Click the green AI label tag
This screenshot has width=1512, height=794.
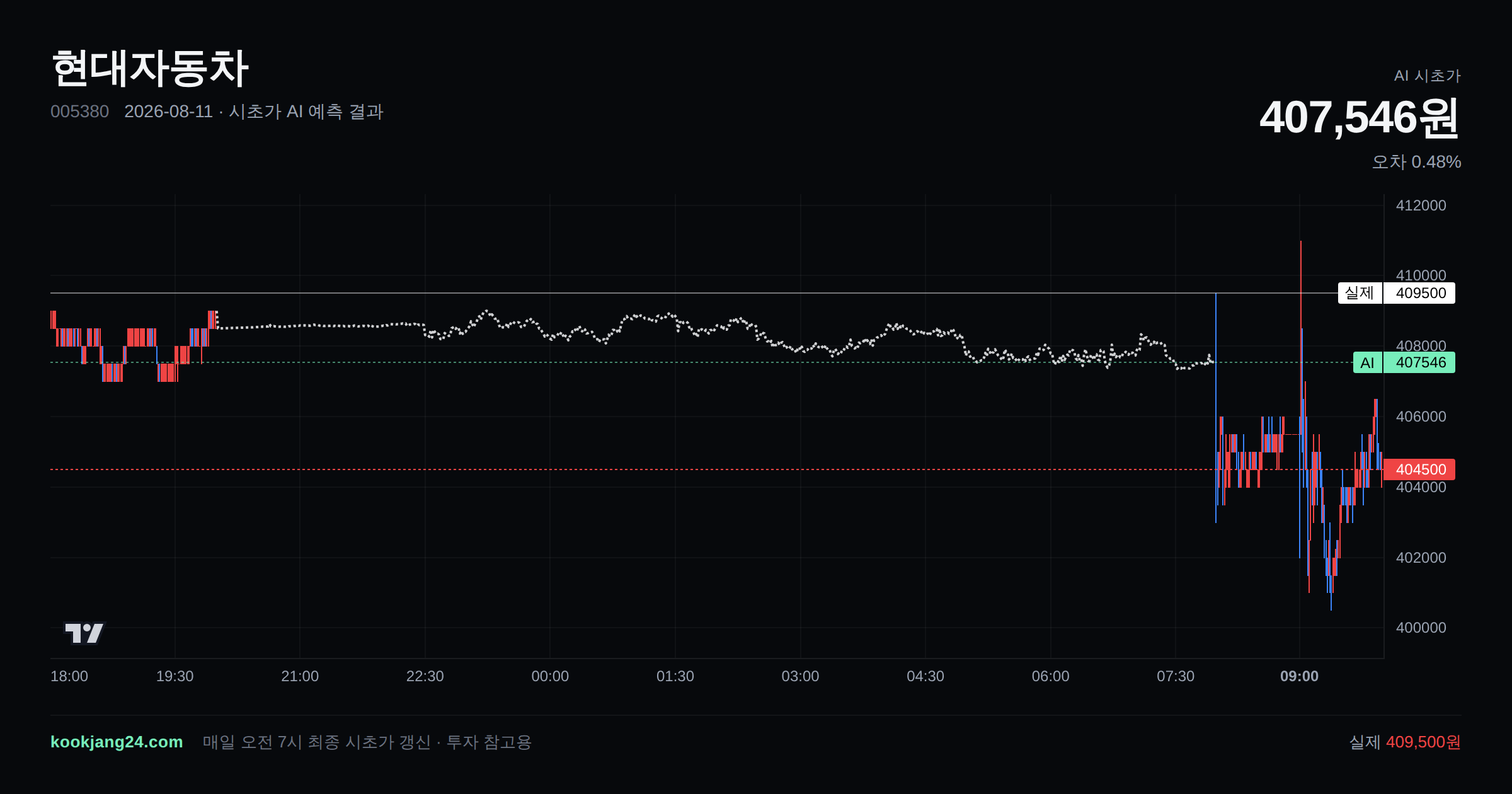pyautogui.click(x=1367, y=362)
